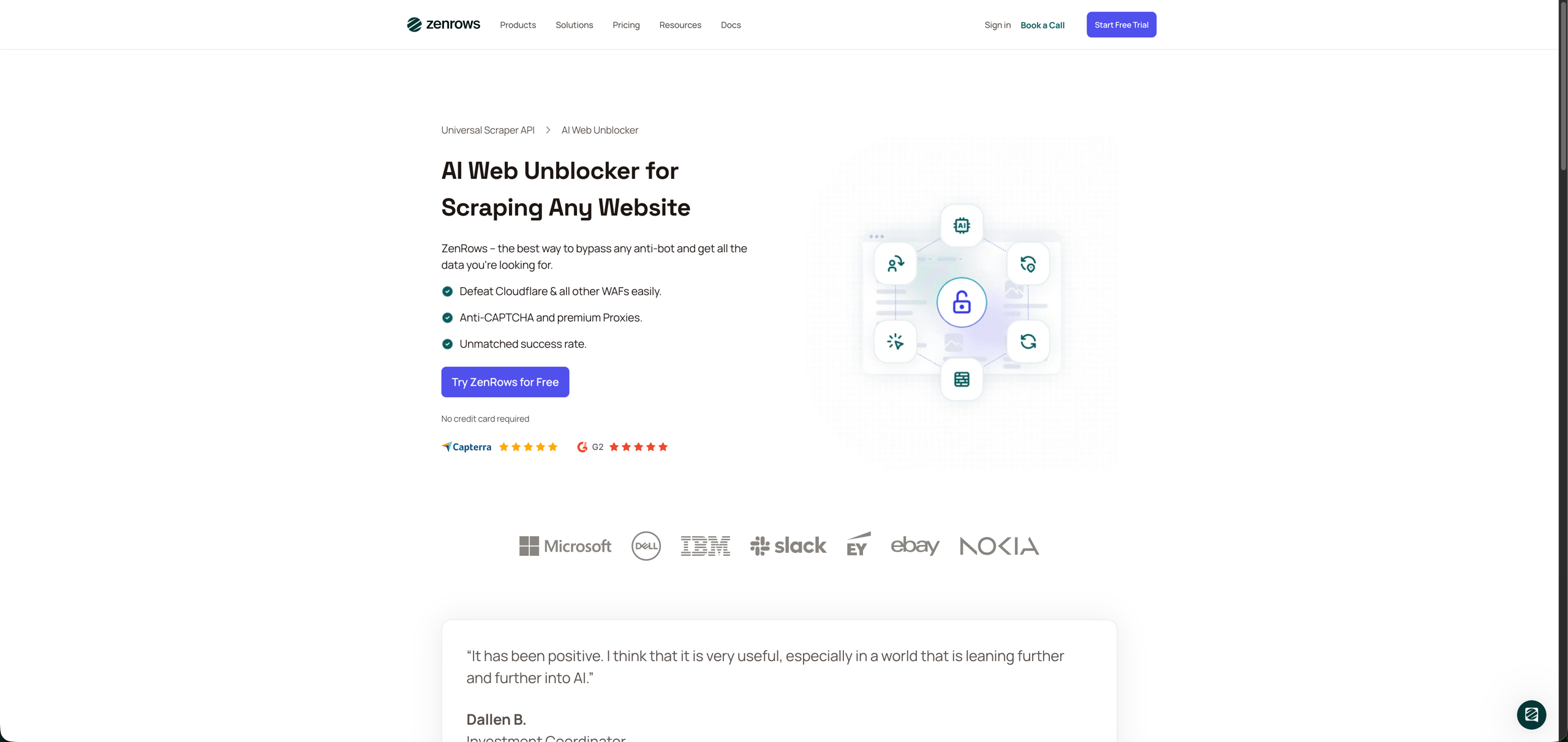Click the central unlock padlock icon
Image resolution: width=1568 pixels, height=742 pixels.
(962, 302)
